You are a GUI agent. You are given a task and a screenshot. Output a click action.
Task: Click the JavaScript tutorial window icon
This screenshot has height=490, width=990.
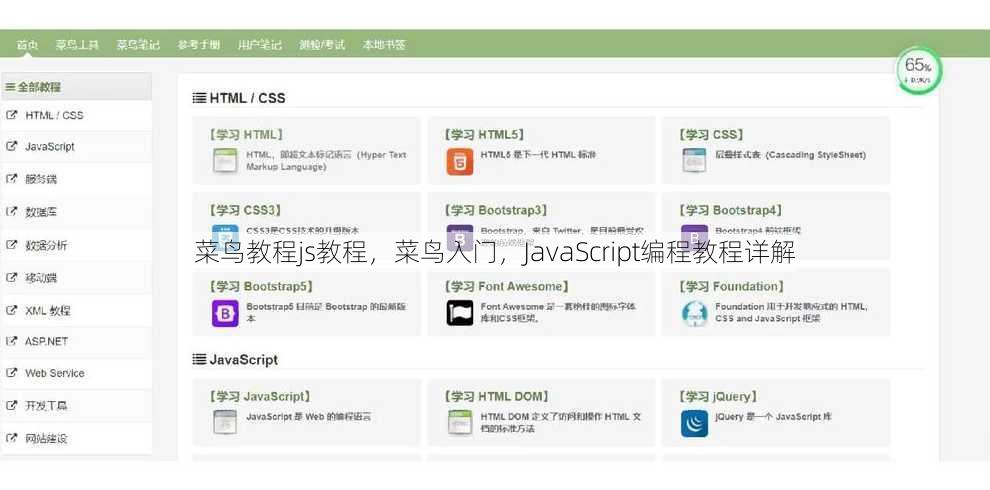[x=225, y=422]
